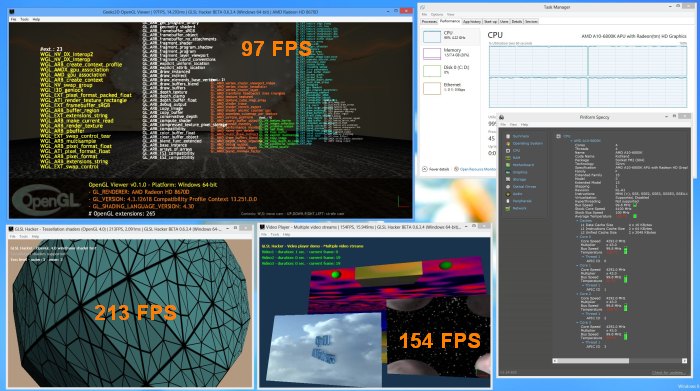Image resolution: width=700 pixels, height=391 pixels.
Task: Switch to the App history tab
Action: (472, 21)
